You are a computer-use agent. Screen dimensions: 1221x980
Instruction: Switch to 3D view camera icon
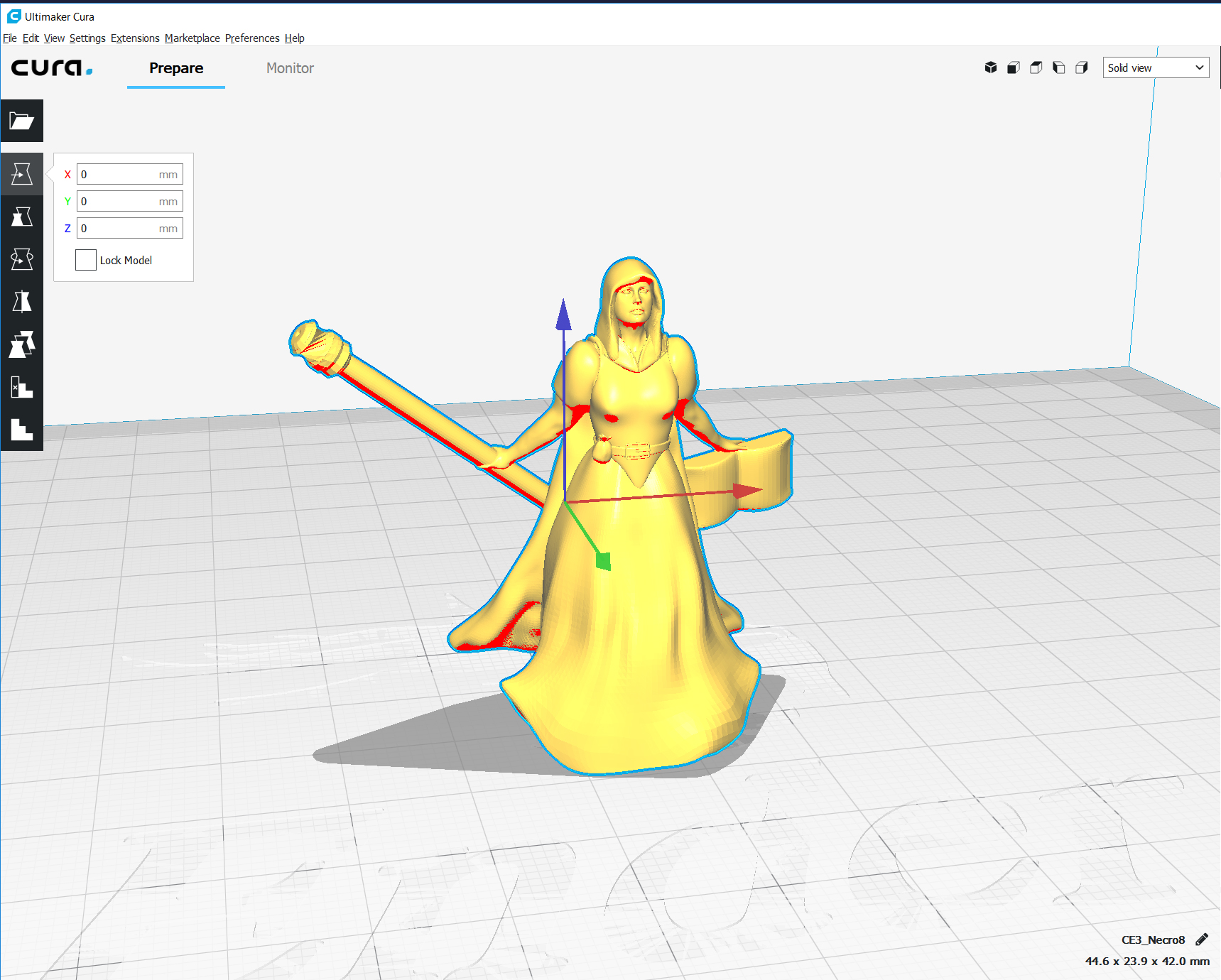coord(991,67)
